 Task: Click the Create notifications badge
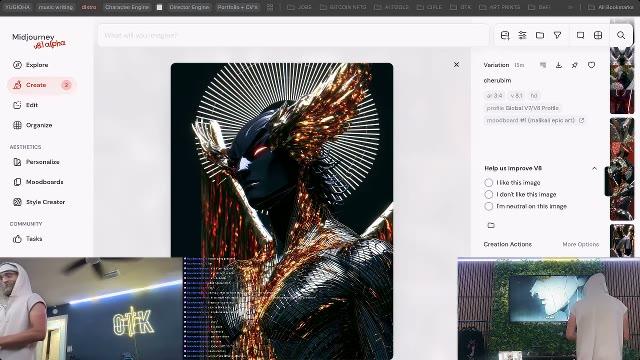[66, 85]
